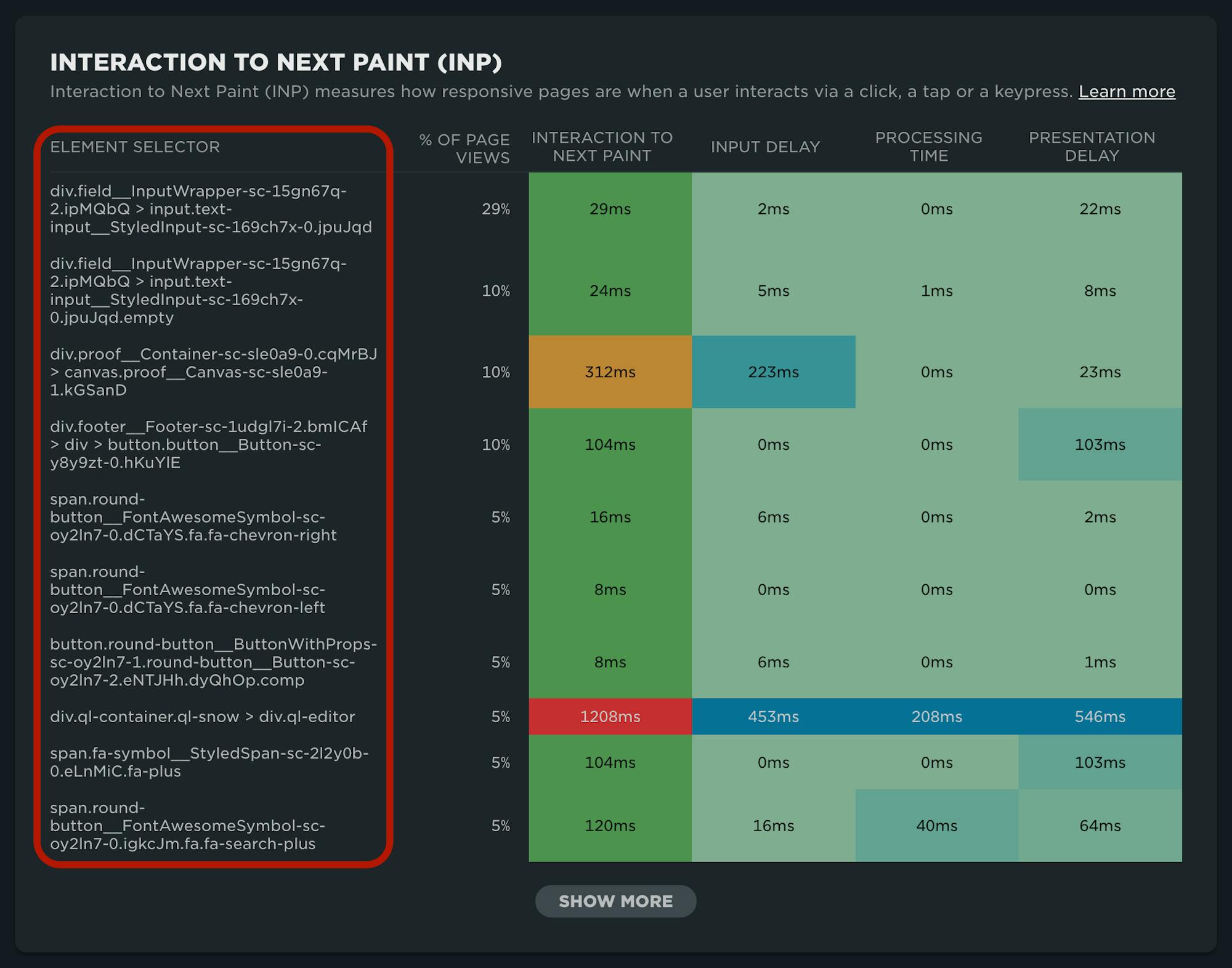Select the fa-plus StyledSpan selector row
This screenshot has height=968, width=1232.
click(x=209, y=762)
